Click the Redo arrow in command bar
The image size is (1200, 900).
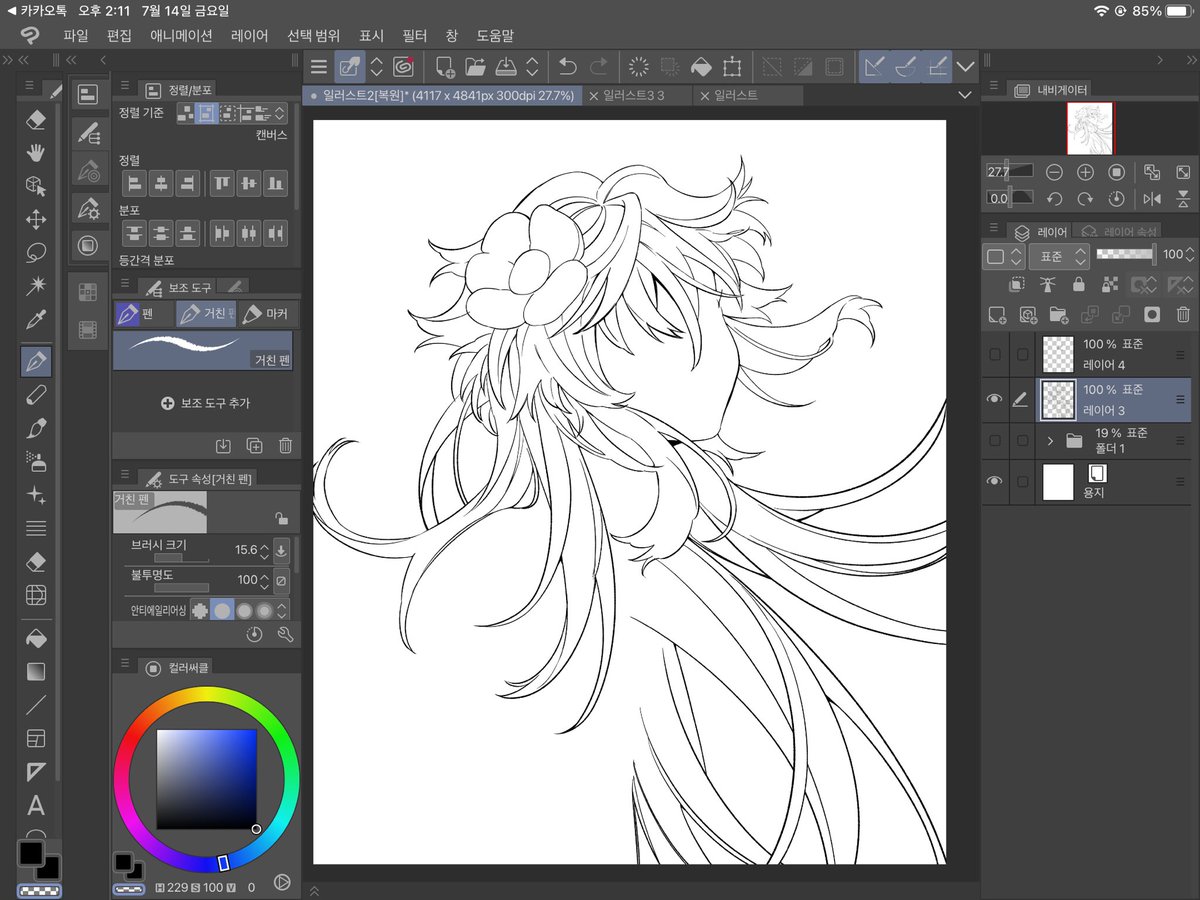(x=599, y=67)
